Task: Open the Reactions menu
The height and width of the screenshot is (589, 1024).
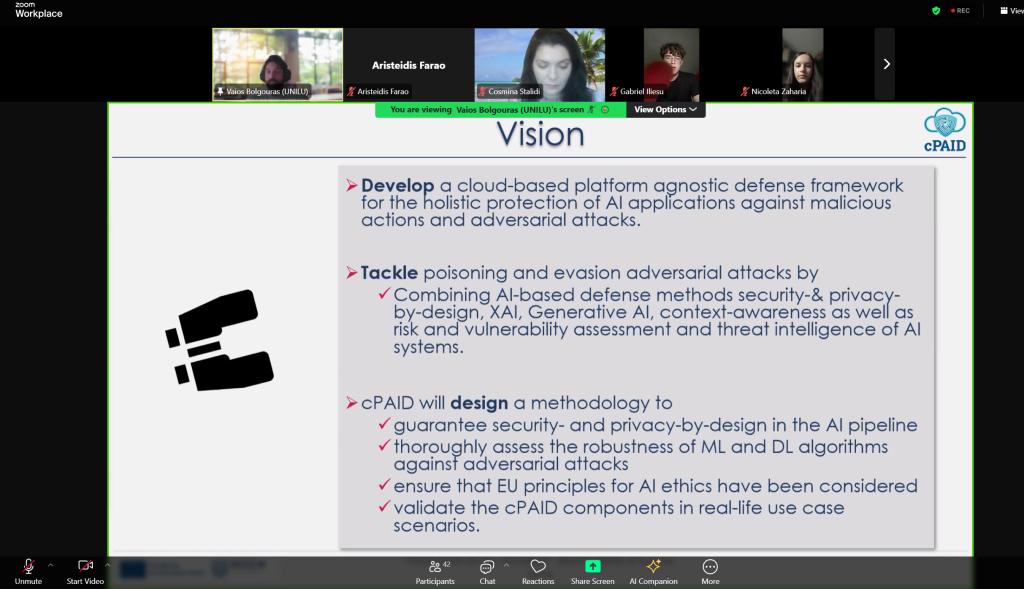Action: (x=538, y=572)
